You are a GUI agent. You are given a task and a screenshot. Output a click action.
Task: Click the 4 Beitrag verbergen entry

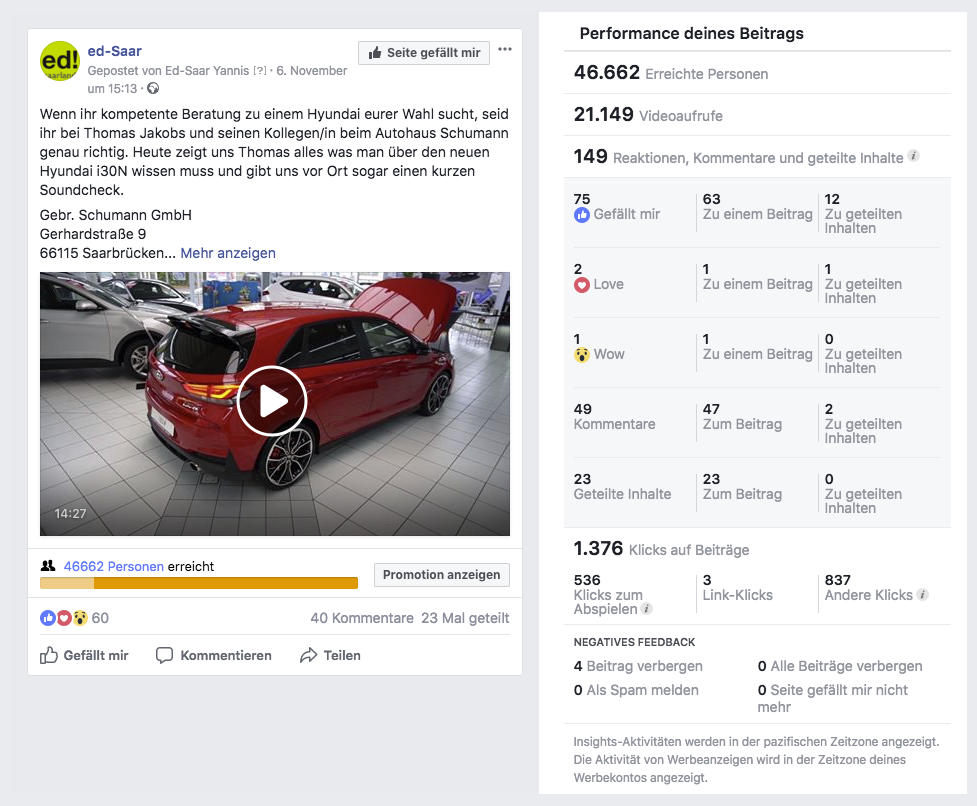[x=638, y=666]
